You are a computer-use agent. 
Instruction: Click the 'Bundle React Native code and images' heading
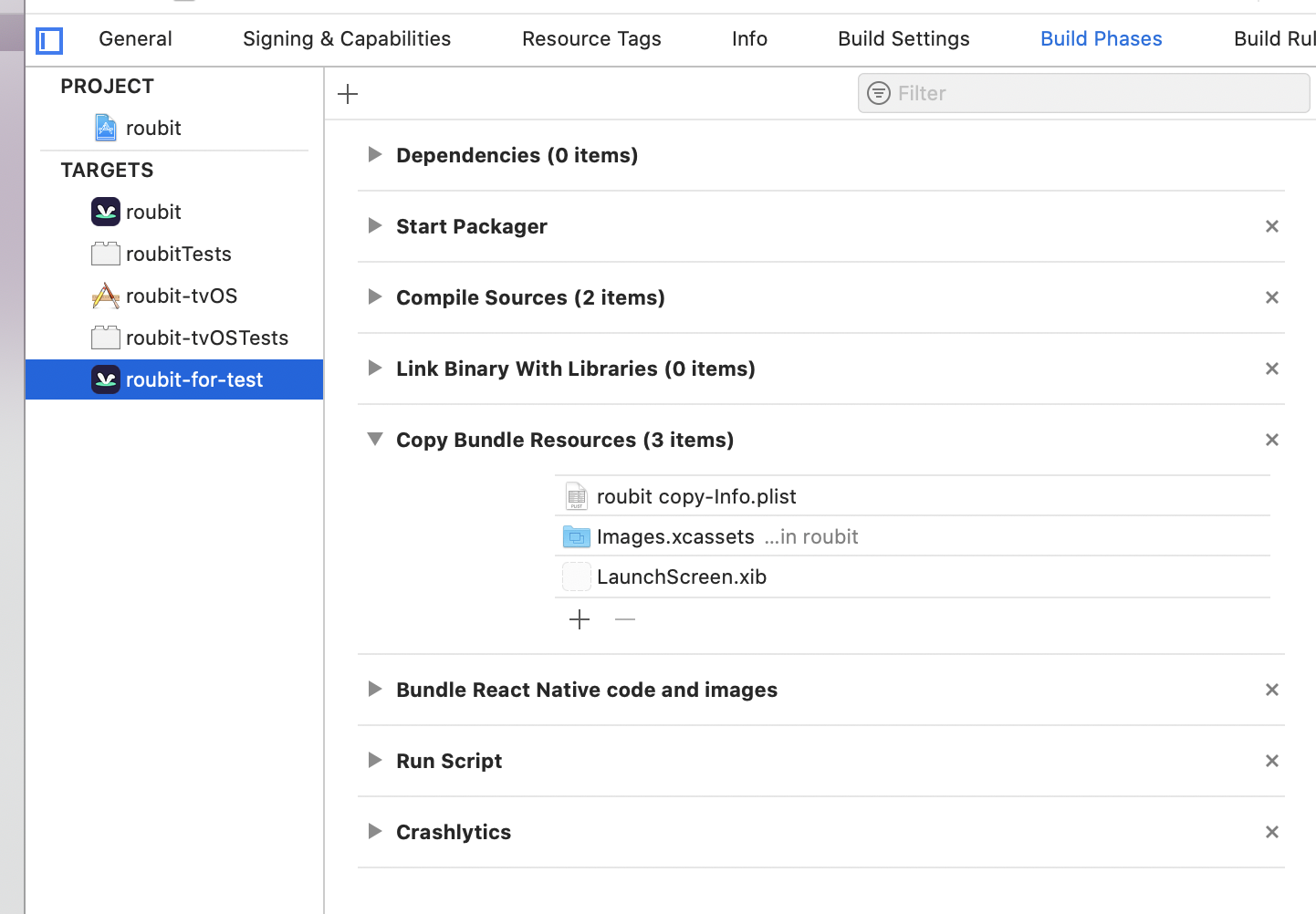click(x=587, y=690)
